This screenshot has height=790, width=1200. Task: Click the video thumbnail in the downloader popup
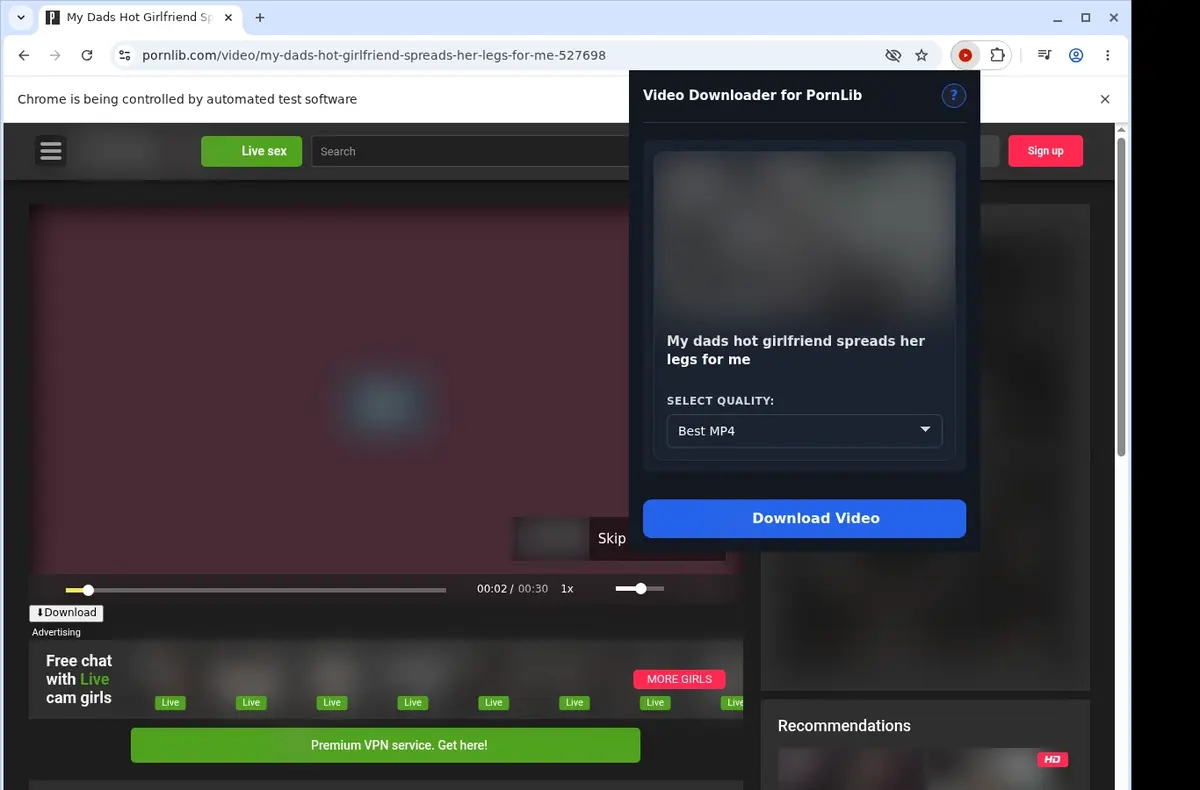click(804, 236)
